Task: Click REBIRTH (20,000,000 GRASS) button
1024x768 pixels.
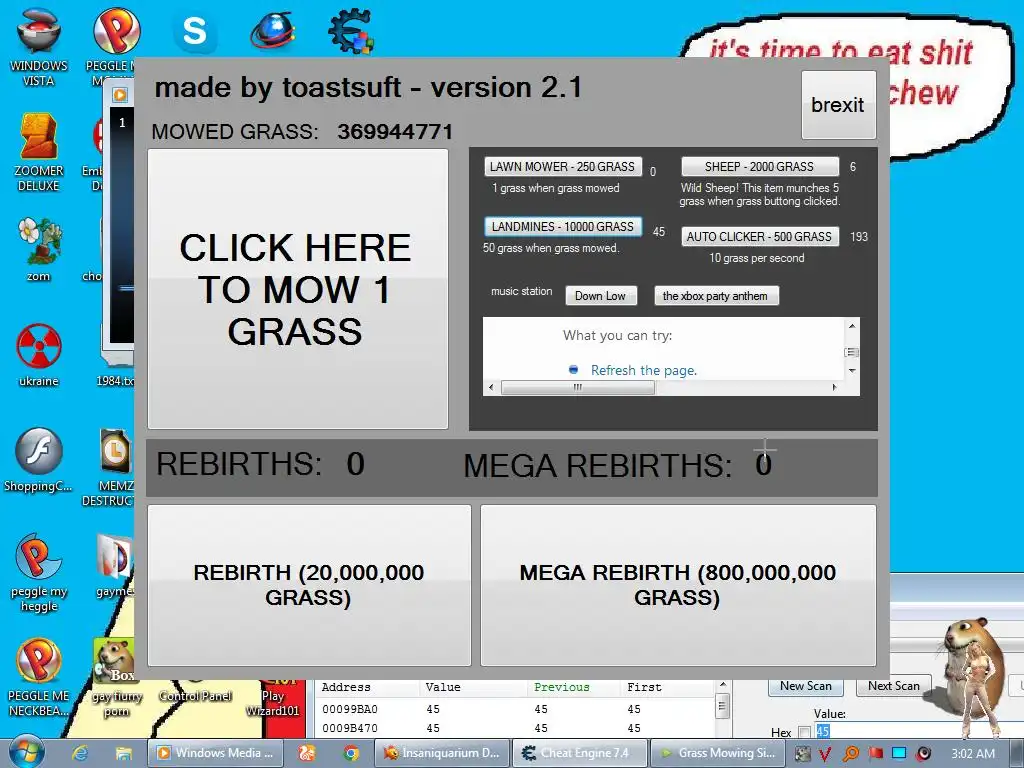Action: click(x=309, y=585)
